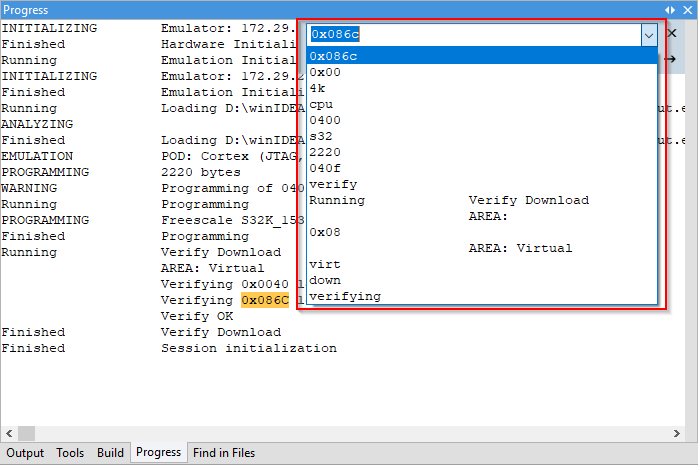This screenshot has height=465, width=698.
Task: Click the X icon beside search box
Action: point(673,34)
